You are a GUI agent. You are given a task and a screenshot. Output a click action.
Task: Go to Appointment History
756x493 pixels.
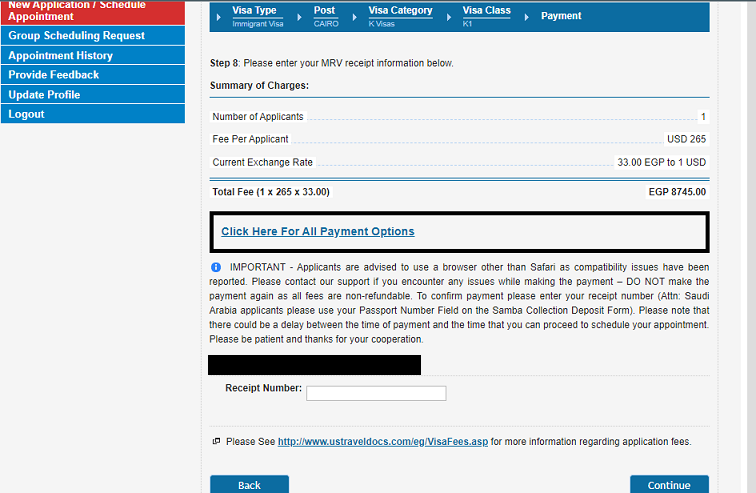click(93, 55)
